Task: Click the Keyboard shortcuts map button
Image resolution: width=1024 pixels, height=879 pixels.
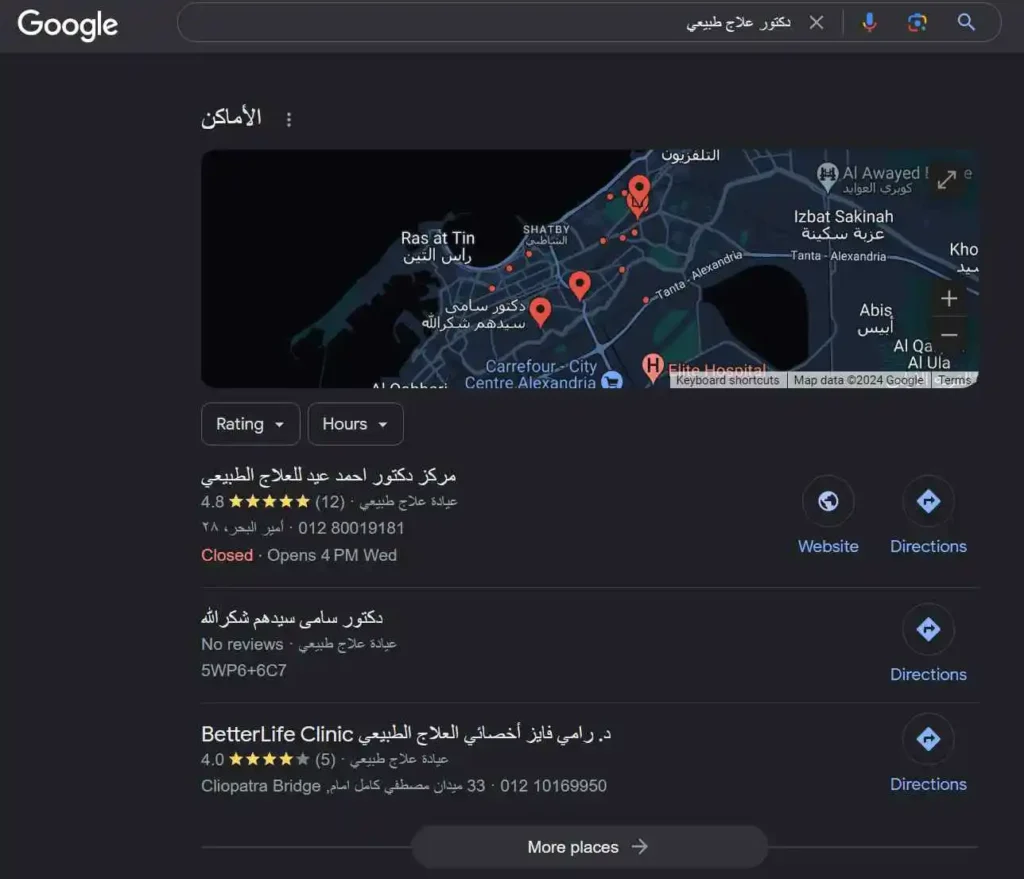Action: tap(727, 380)
